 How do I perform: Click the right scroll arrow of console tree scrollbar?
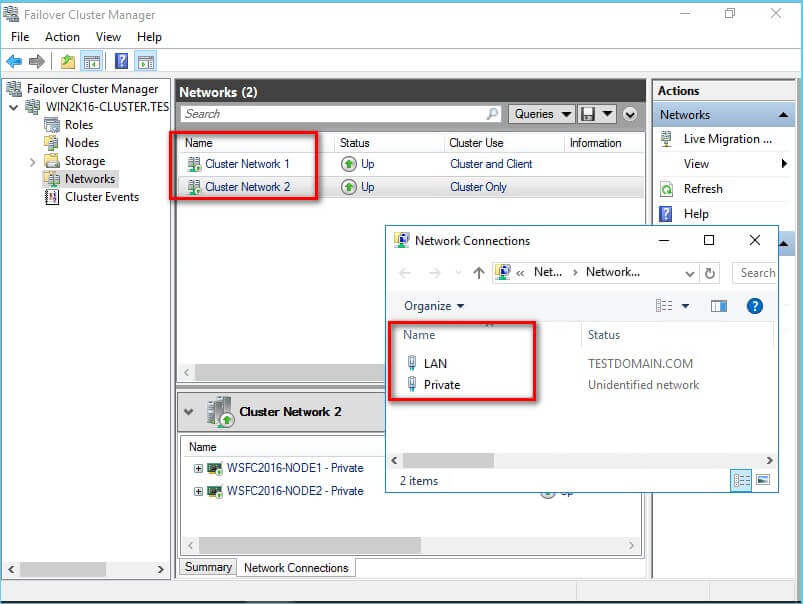click(x=160, y=569)
